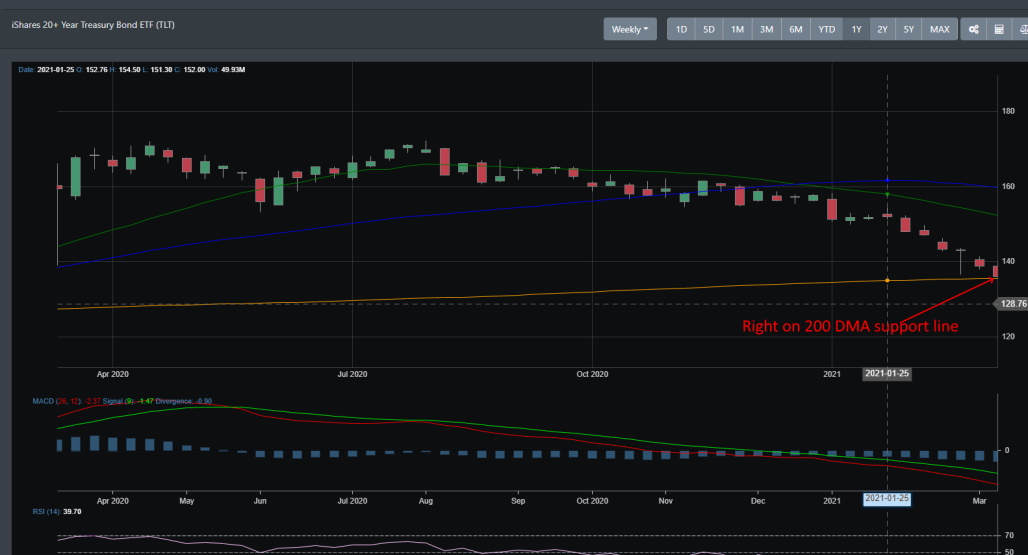Click the 128.76 price tag on the axis

point(1012,304)
